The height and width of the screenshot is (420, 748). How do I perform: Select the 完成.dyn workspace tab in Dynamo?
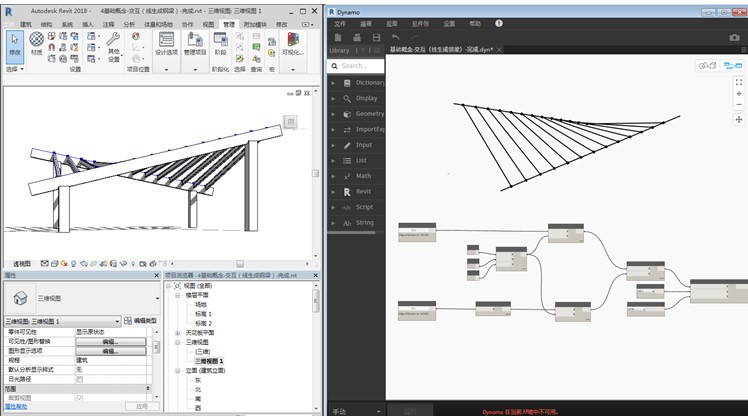point(441,49)
